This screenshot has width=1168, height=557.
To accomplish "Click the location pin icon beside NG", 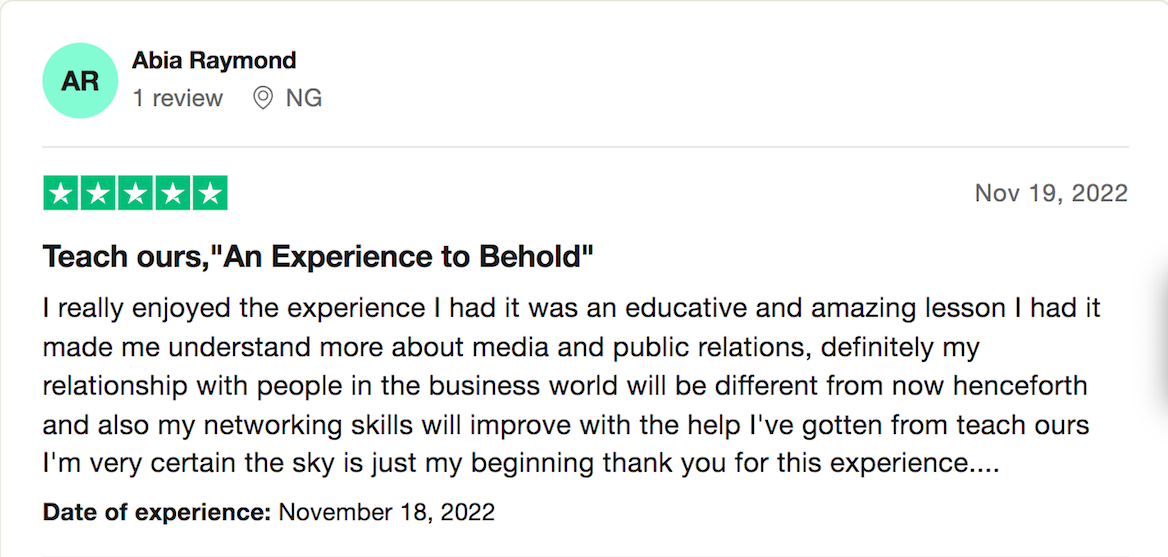I will point(262,98).
